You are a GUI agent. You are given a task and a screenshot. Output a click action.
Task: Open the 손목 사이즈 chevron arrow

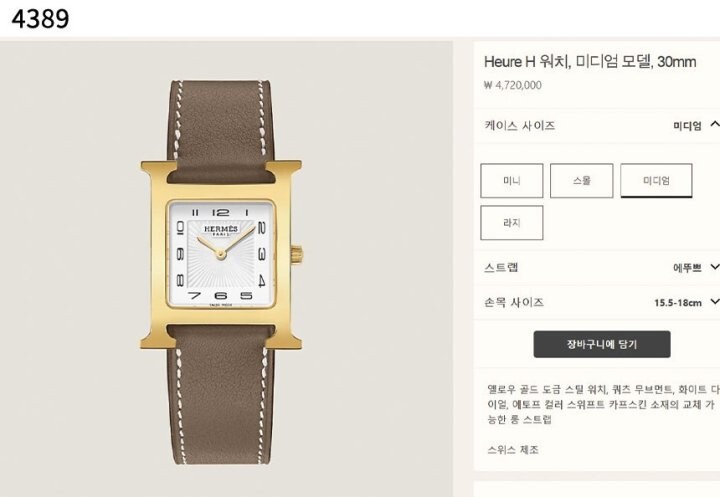point(714,301)
